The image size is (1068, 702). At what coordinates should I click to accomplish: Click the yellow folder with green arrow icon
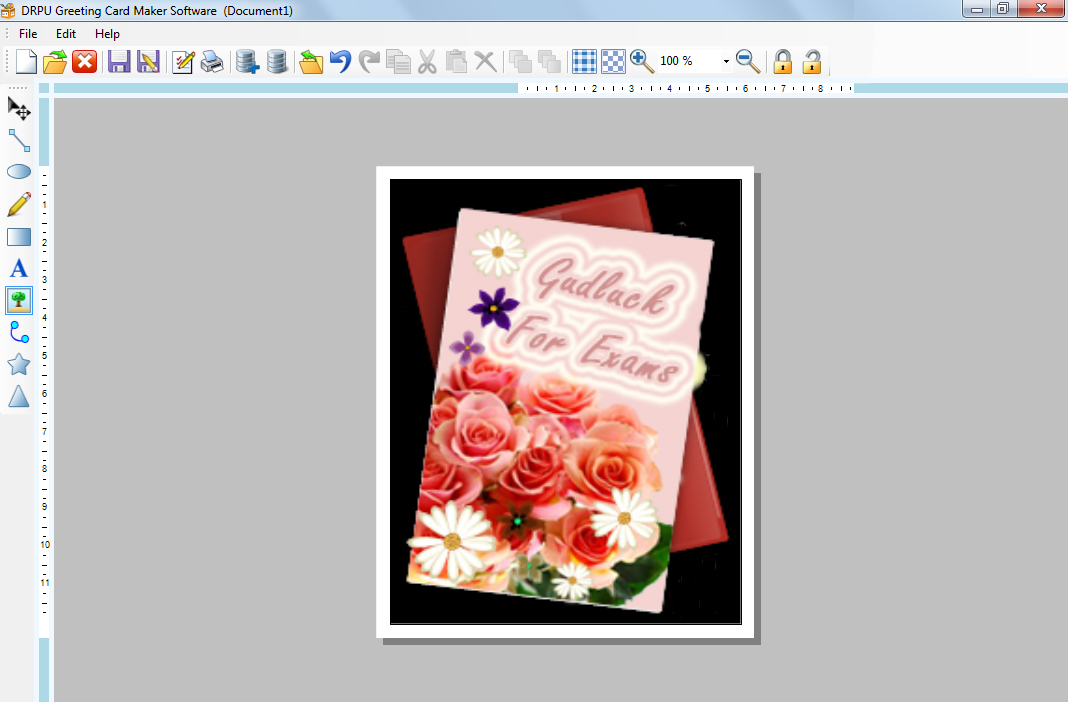coord(311,61)
